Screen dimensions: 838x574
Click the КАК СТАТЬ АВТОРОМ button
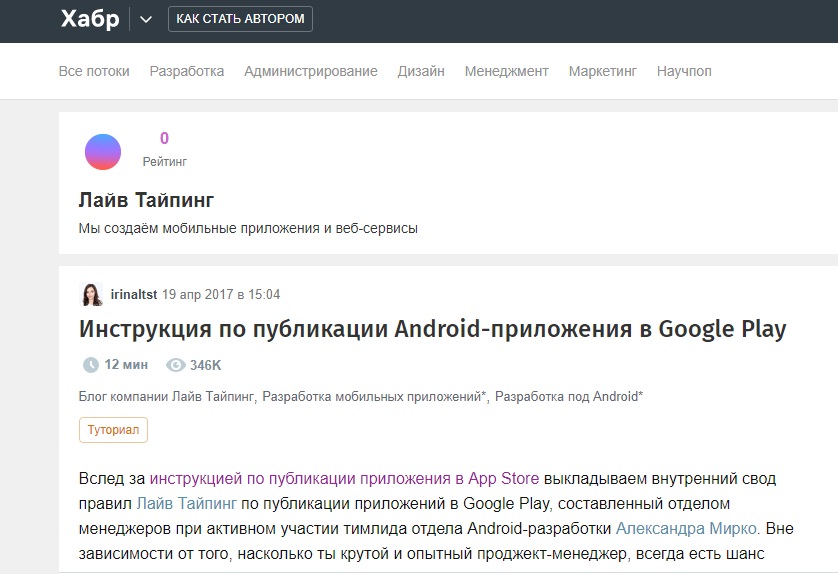point(240,19)
